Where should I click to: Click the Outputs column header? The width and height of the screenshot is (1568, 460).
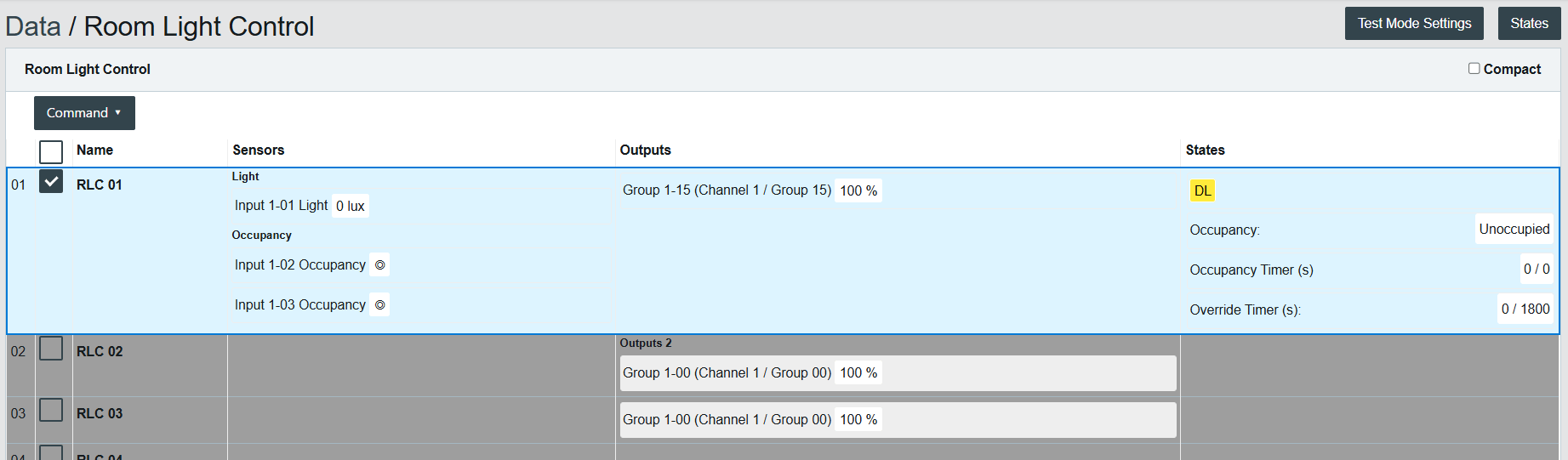tap(645, 150)
